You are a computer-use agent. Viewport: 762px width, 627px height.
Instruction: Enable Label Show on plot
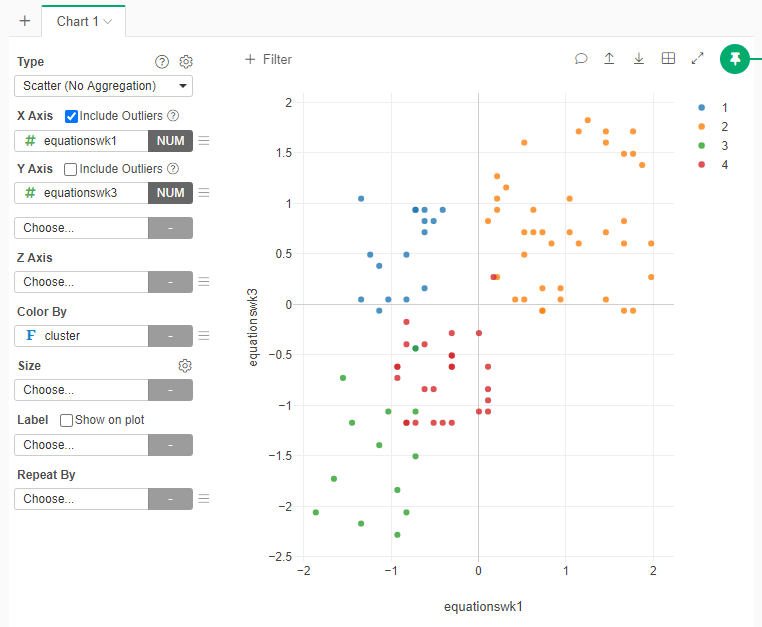[x=67, y=420]
